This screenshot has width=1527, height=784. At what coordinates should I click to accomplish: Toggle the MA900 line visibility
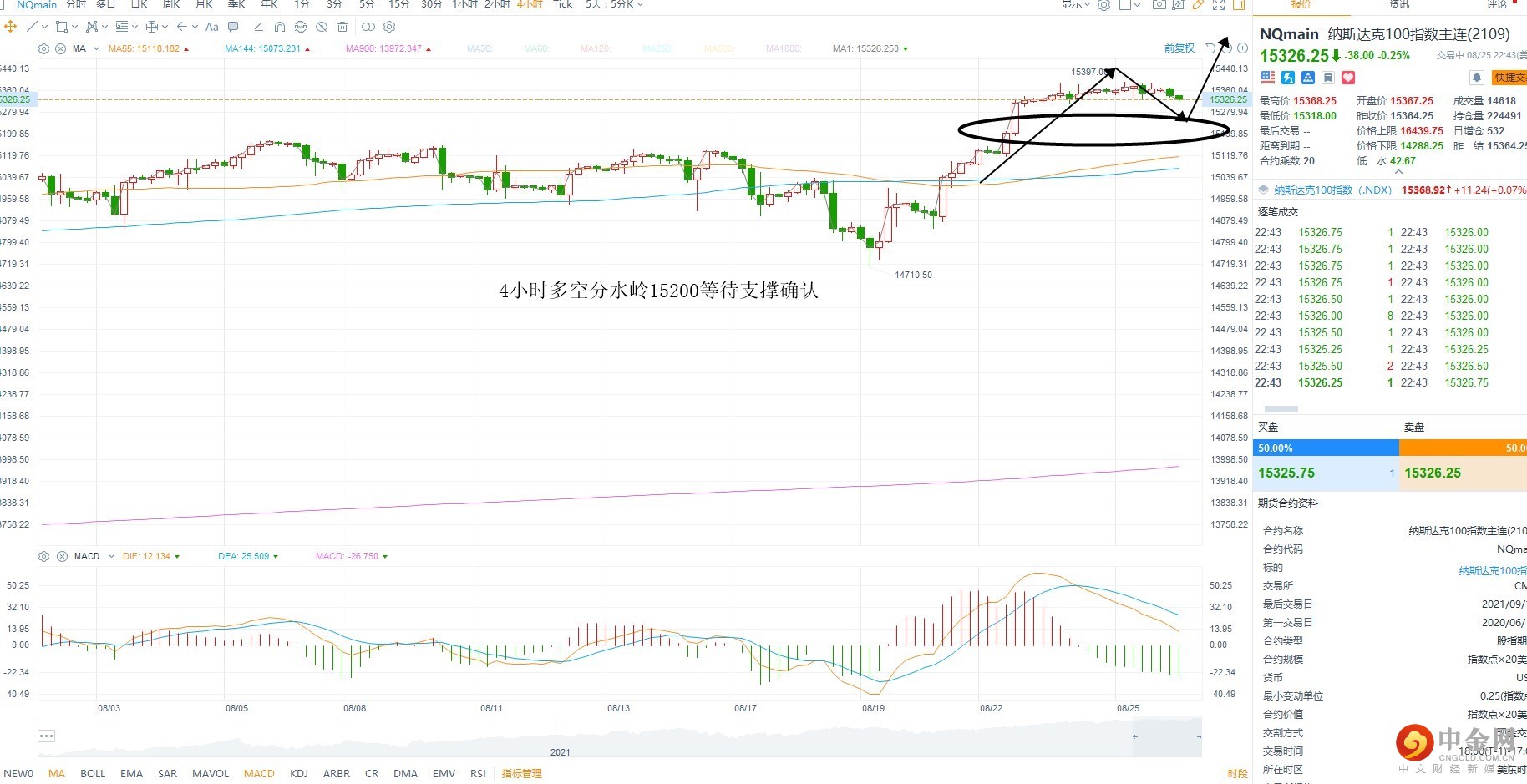388,48
